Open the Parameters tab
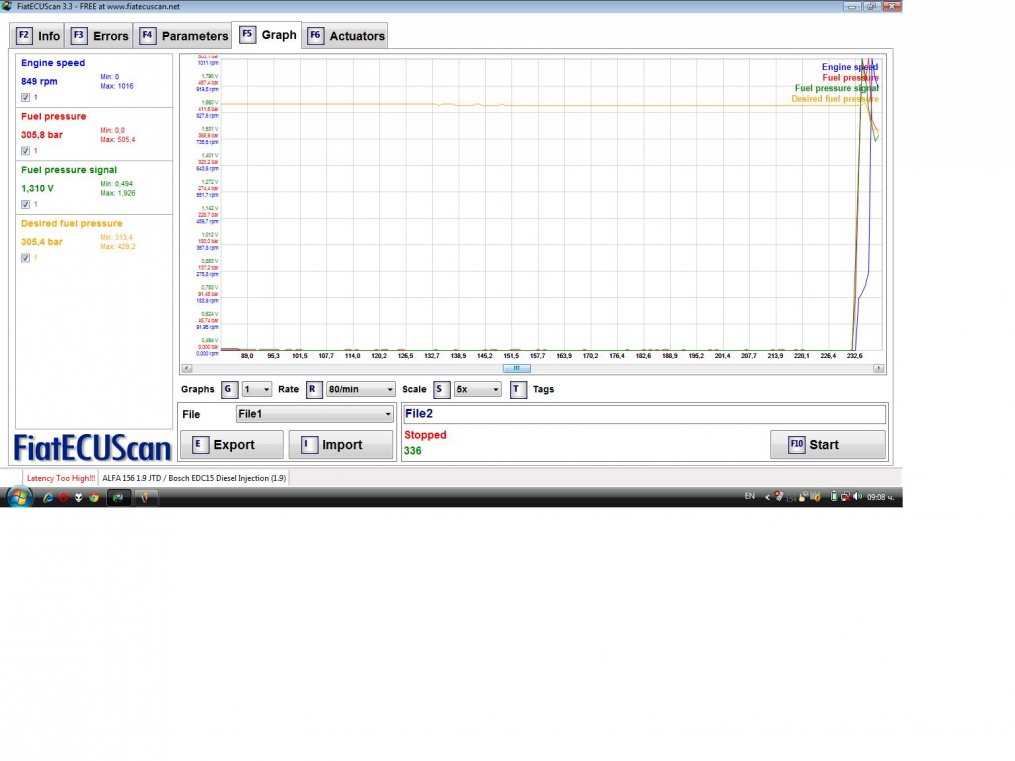This screenshot has height=761, width=1015. pyautogui.click(x=184, y=36)
